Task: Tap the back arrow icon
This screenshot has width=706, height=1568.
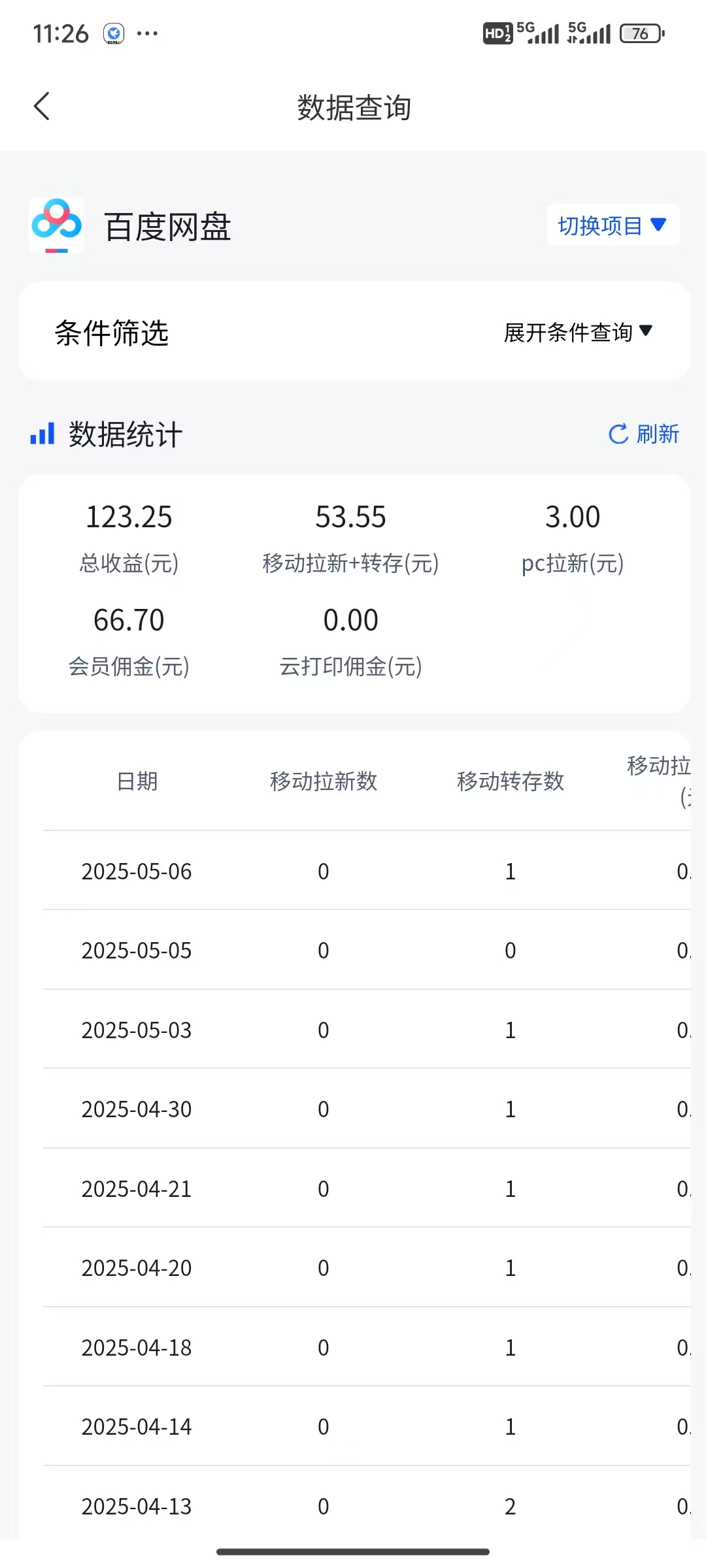Action: [x=42, y=106]
